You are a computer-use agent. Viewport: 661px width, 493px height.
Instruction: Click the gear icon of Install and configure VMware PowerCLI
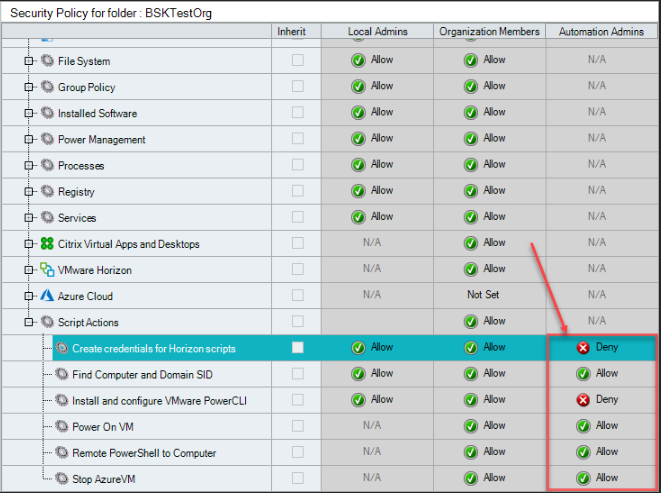coord(62,400)
